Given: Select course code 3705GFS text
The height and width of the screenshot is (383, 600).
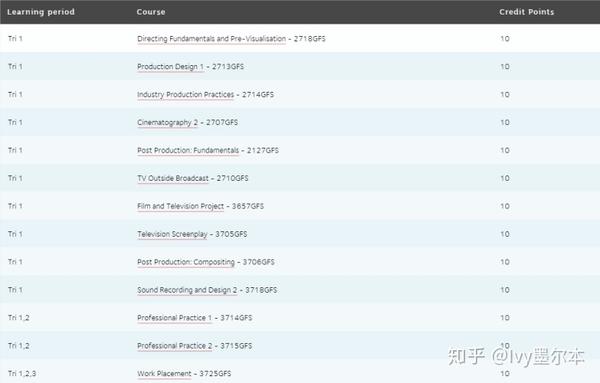Looking at the screenshot, I should (x=231, y=234).
